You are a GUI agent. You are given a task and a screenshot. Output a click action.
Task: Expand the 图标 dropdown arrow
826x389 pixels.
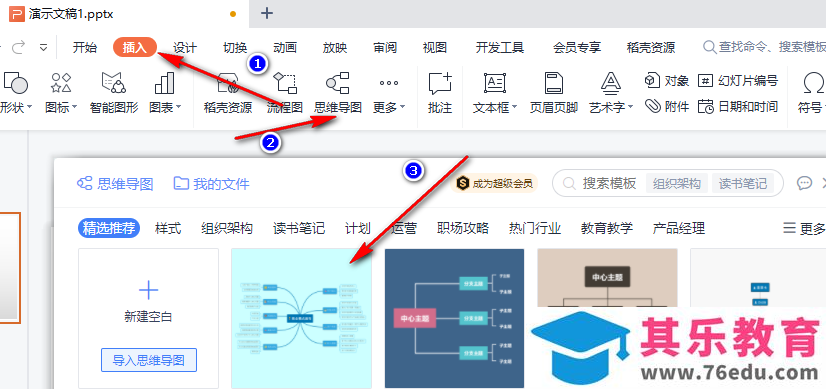(74, 108)
